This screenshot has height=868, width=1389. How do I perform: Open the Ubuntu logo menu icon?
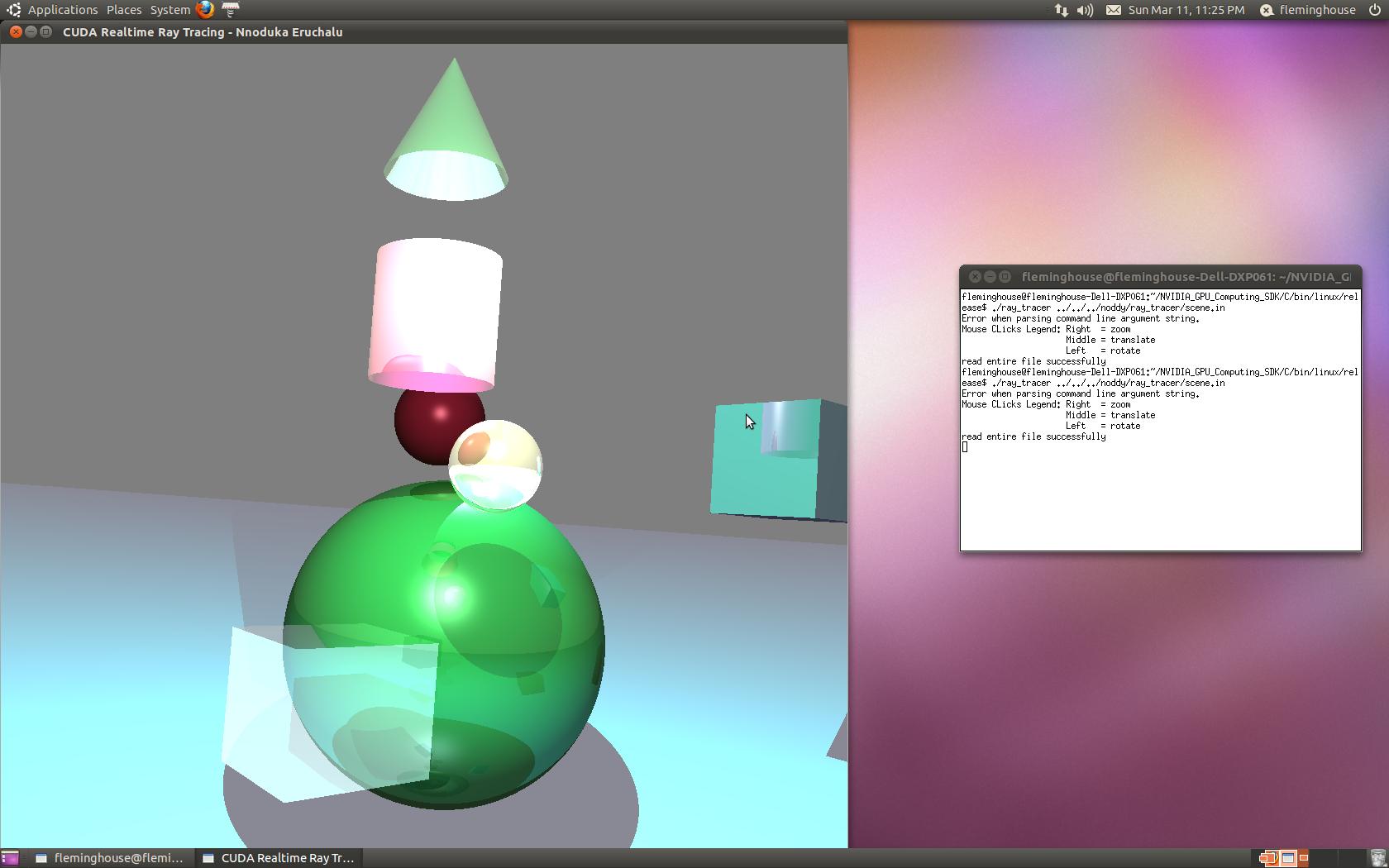tap(12, 9)
